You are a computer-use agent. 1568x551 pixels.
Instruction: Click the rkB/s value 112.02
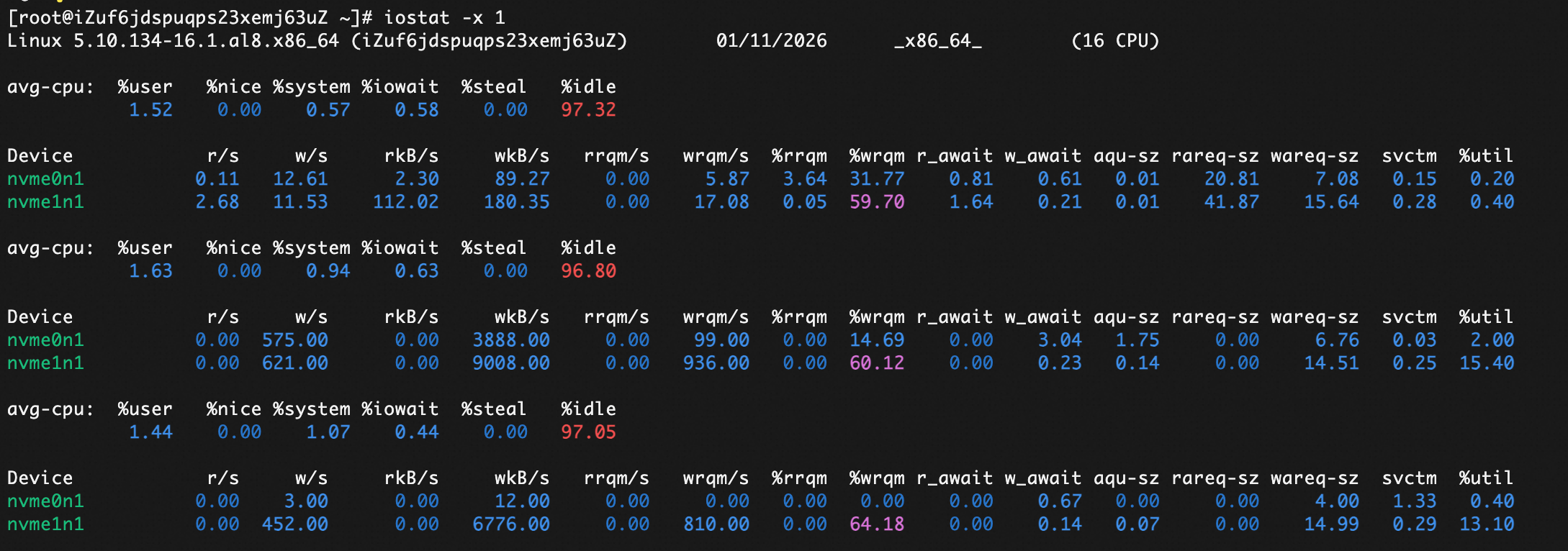point(405,202)
